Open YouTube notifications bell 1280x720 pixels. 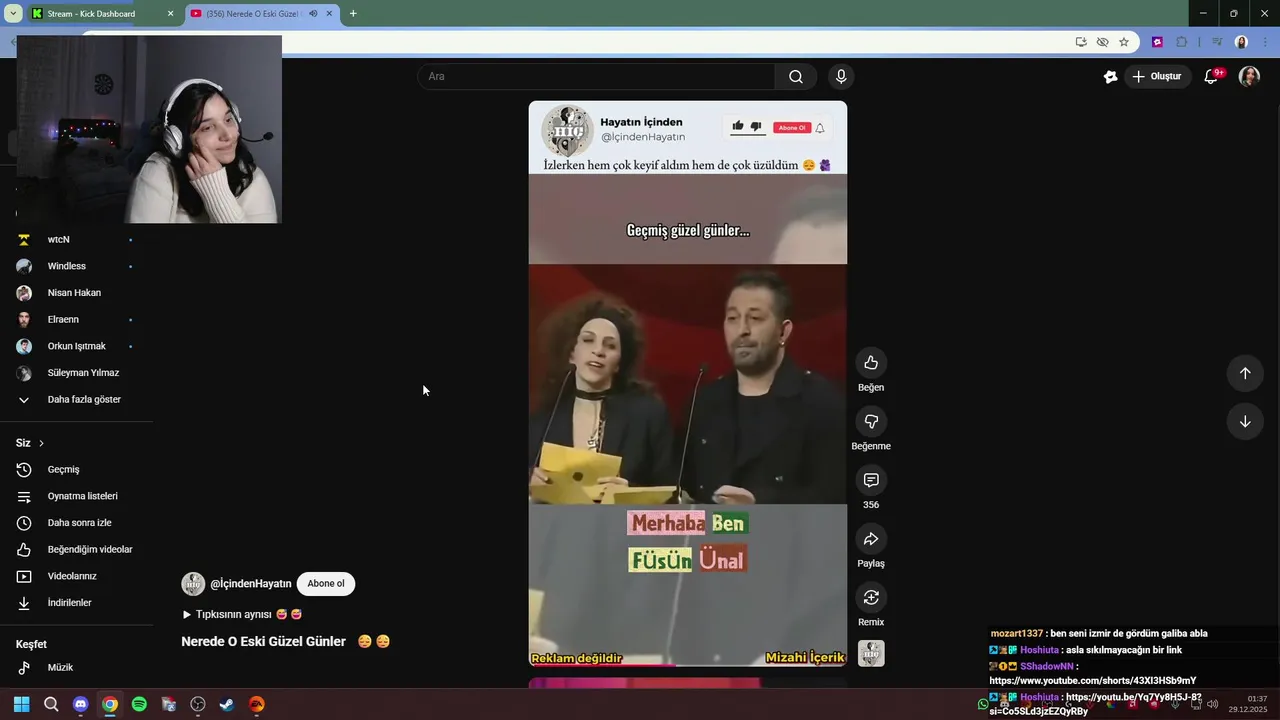click(1211, 77)
